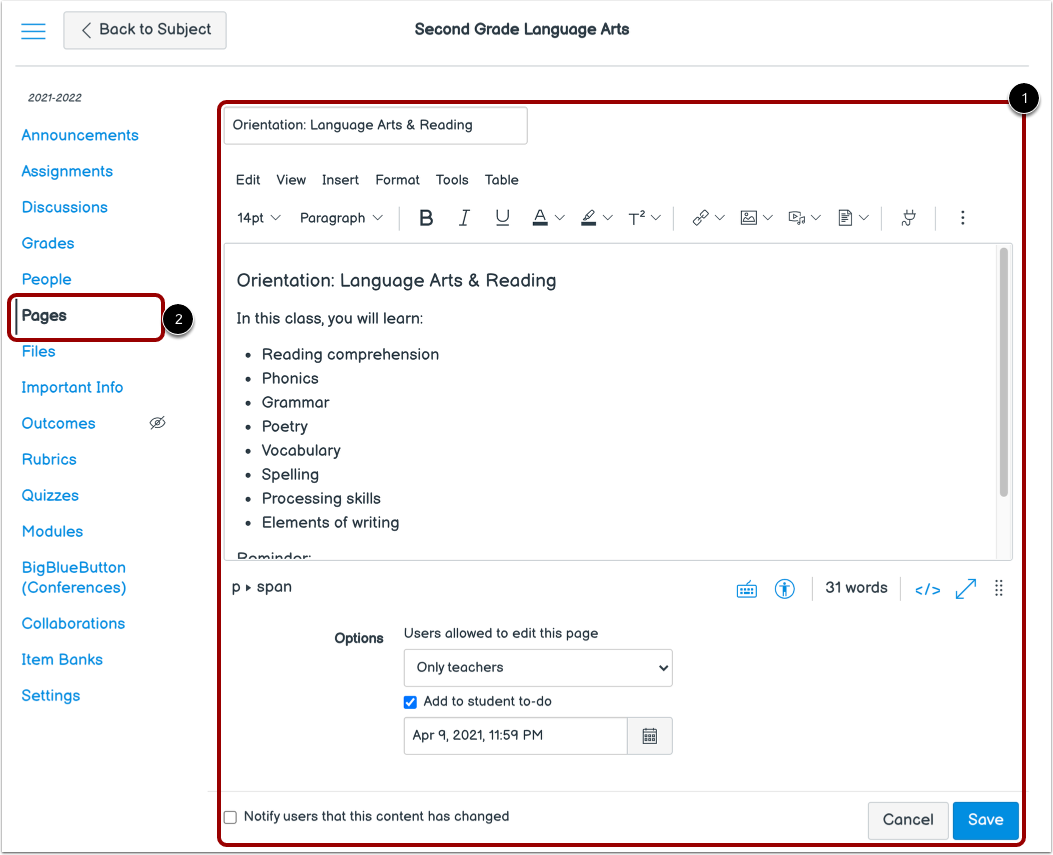This screenshot has width=1053, height=855.
Task: Save the page
Action: pos(985,820)
